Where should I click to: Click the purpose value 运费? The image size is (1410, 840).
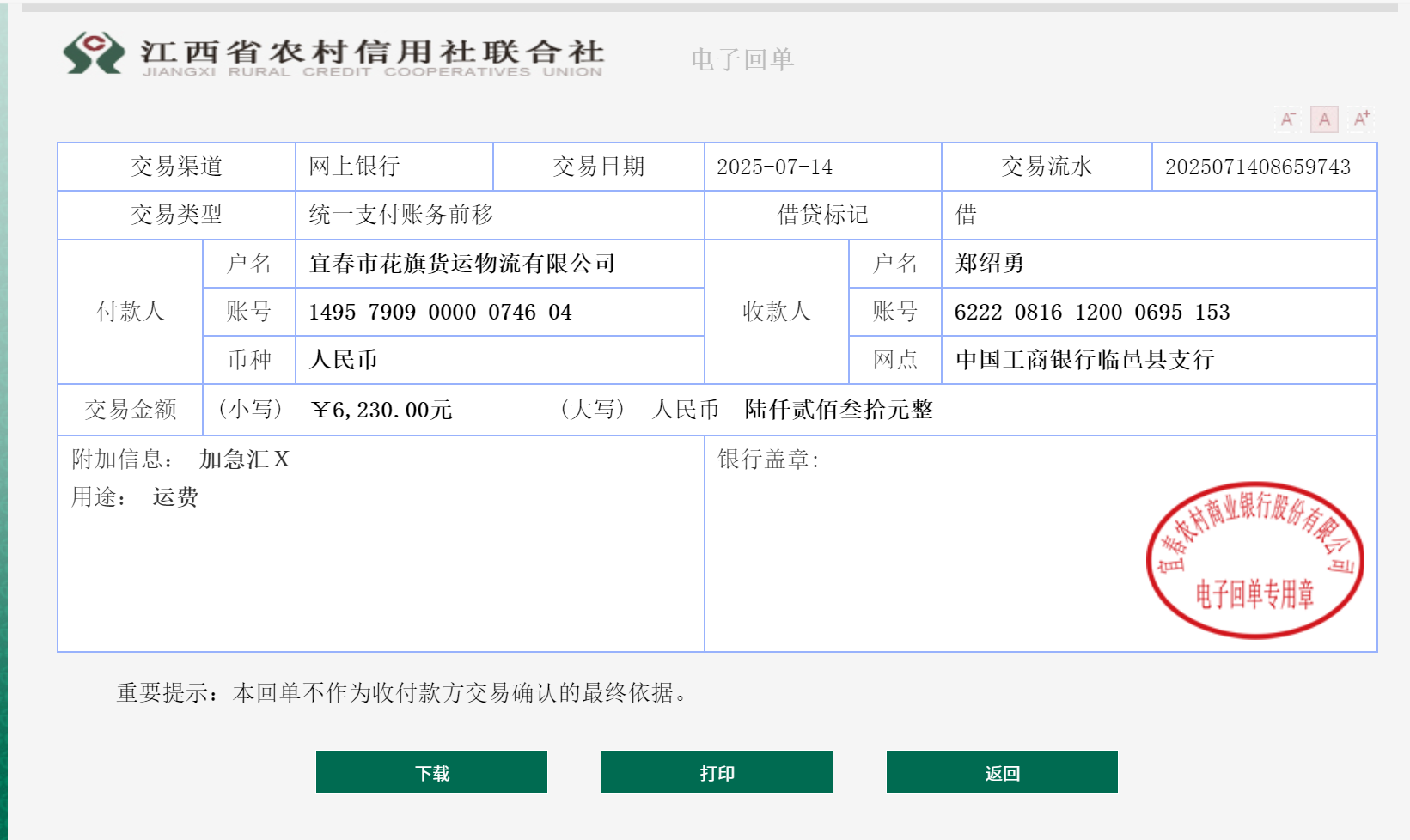tap(175, 497)
